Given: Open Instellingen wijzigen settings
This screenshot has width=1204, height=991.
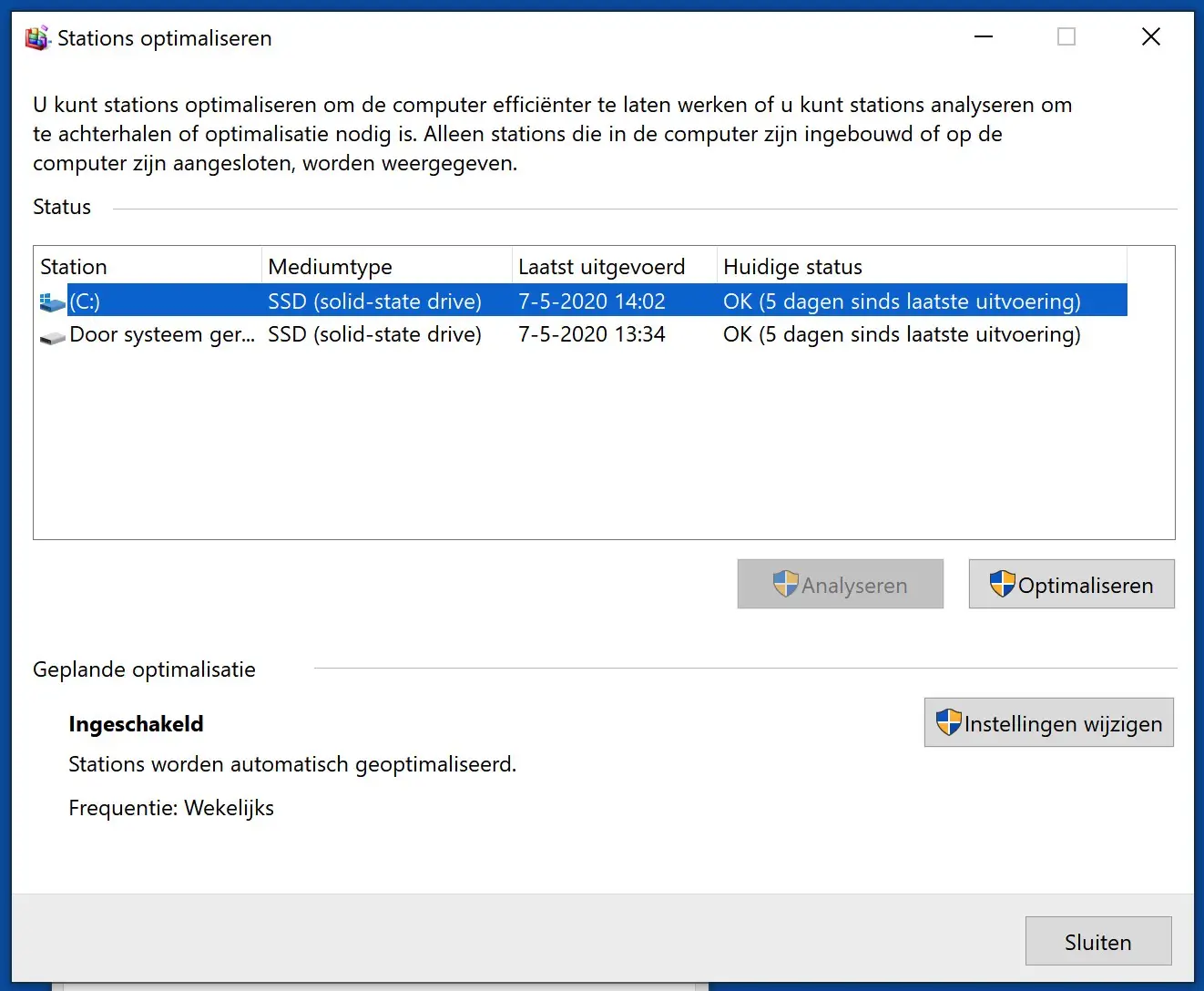Looking at the screenshot, I should pos(1048,722).
